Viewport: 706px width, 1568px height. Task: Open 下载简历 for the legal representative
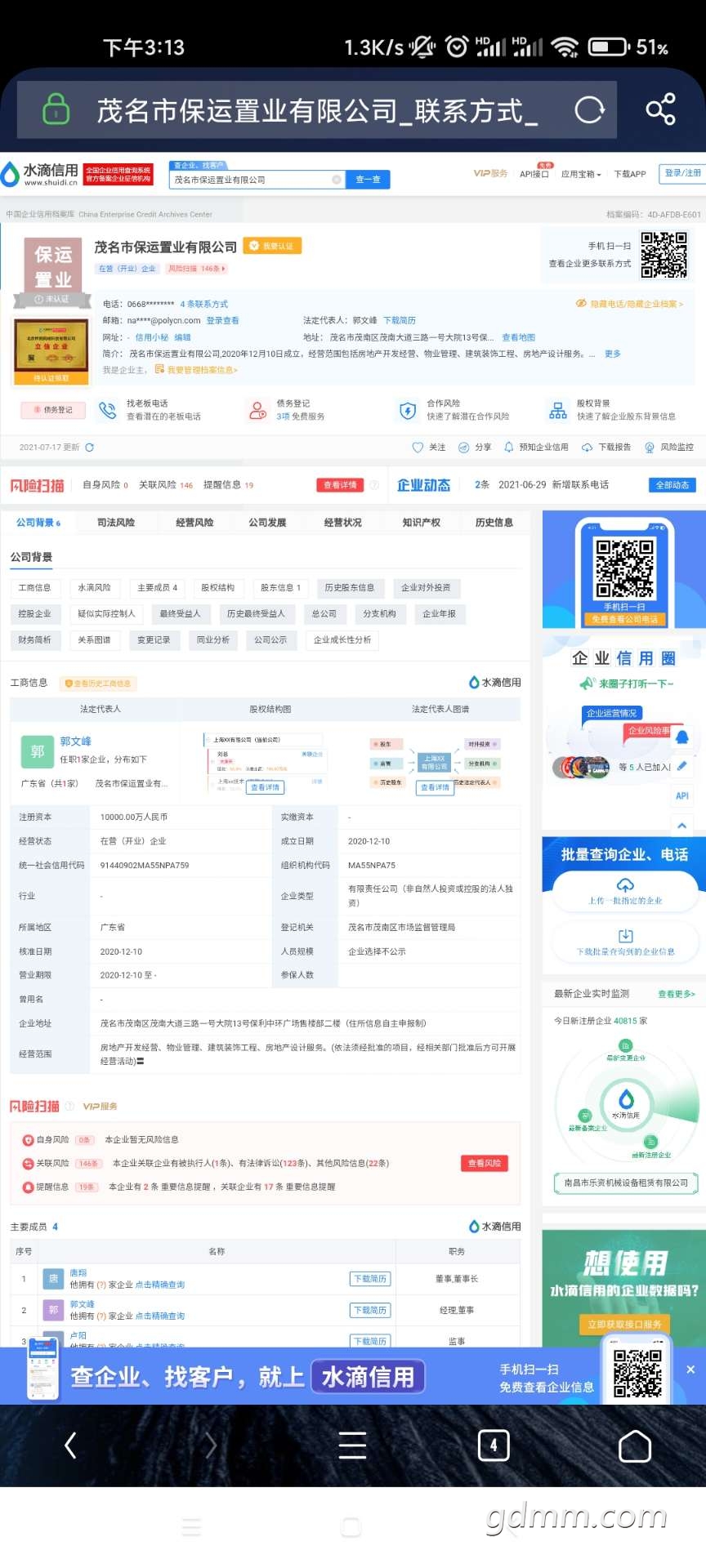click(x=400, y=320)
